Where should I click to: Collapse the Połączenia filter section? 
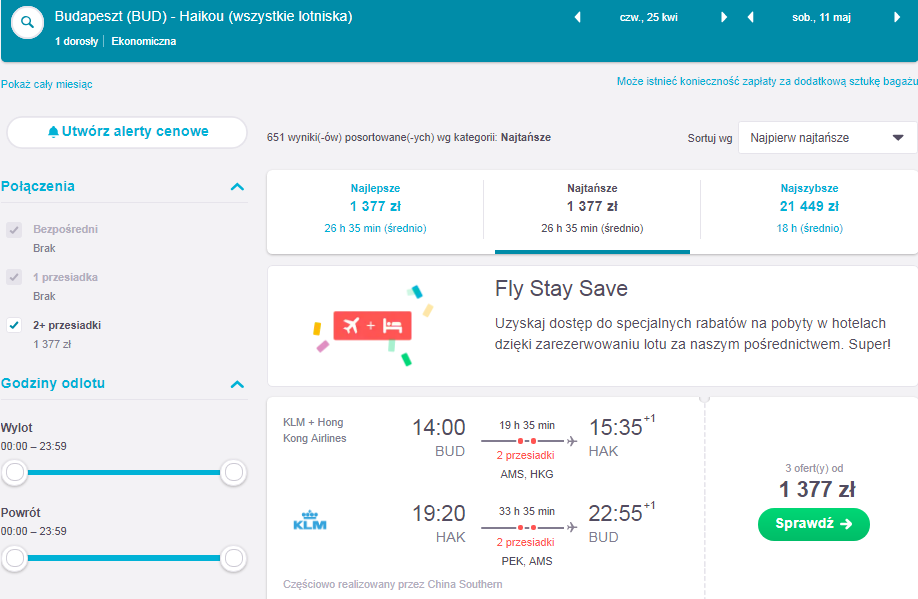coord(237,187)
